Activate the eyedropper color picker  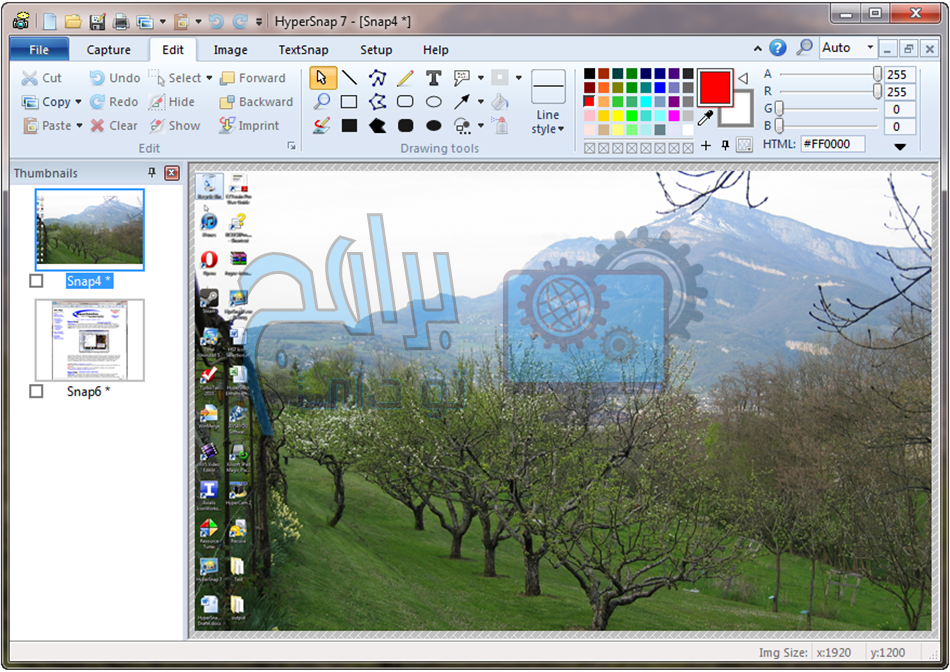coord(705,118)
